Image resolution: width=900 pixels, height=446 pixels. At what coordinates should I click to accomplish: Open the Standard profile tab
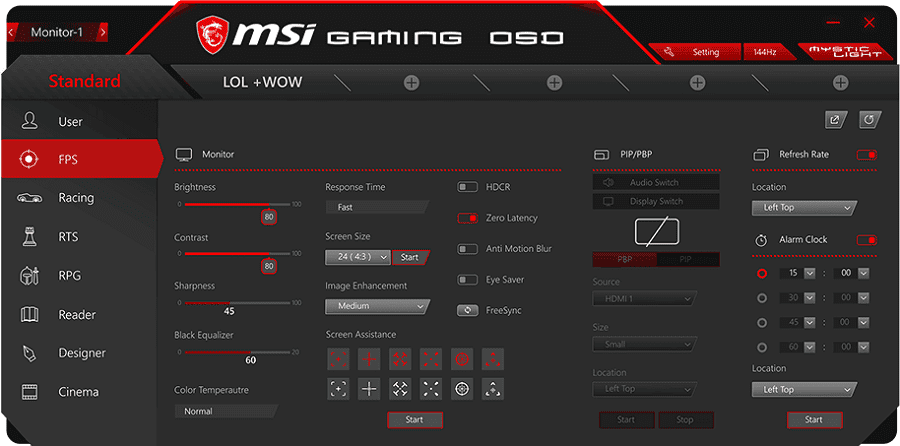click(85, 81)
